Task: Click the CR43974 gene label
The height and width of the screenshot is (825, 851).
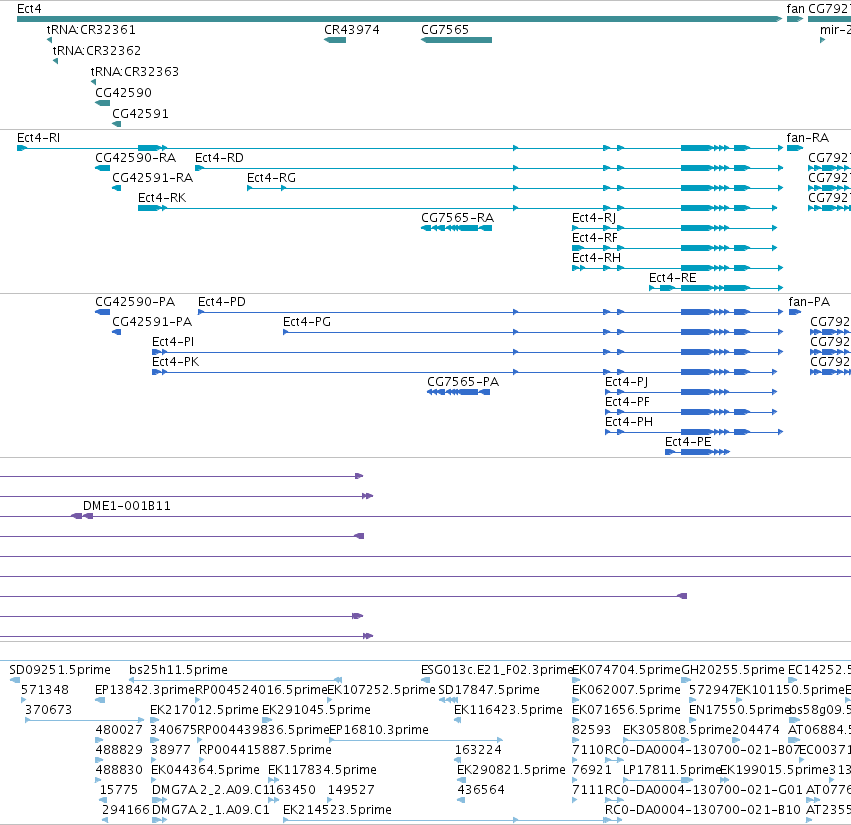Action: pyautogui.click(x=352, y=30)
